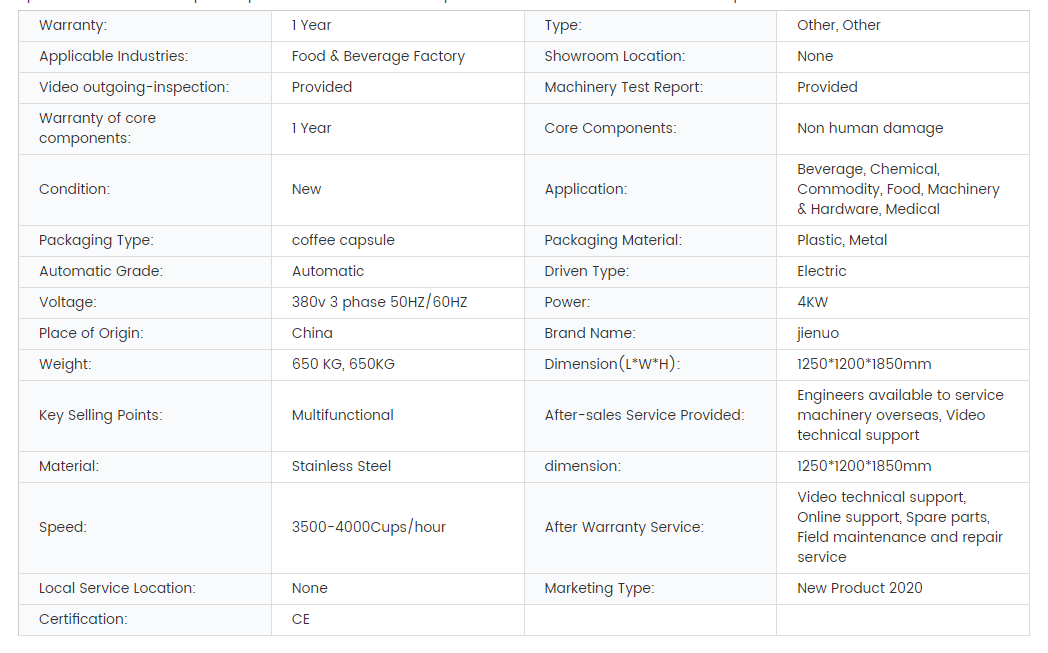Click the jienuo brand name value

click(x=820, y=333)
